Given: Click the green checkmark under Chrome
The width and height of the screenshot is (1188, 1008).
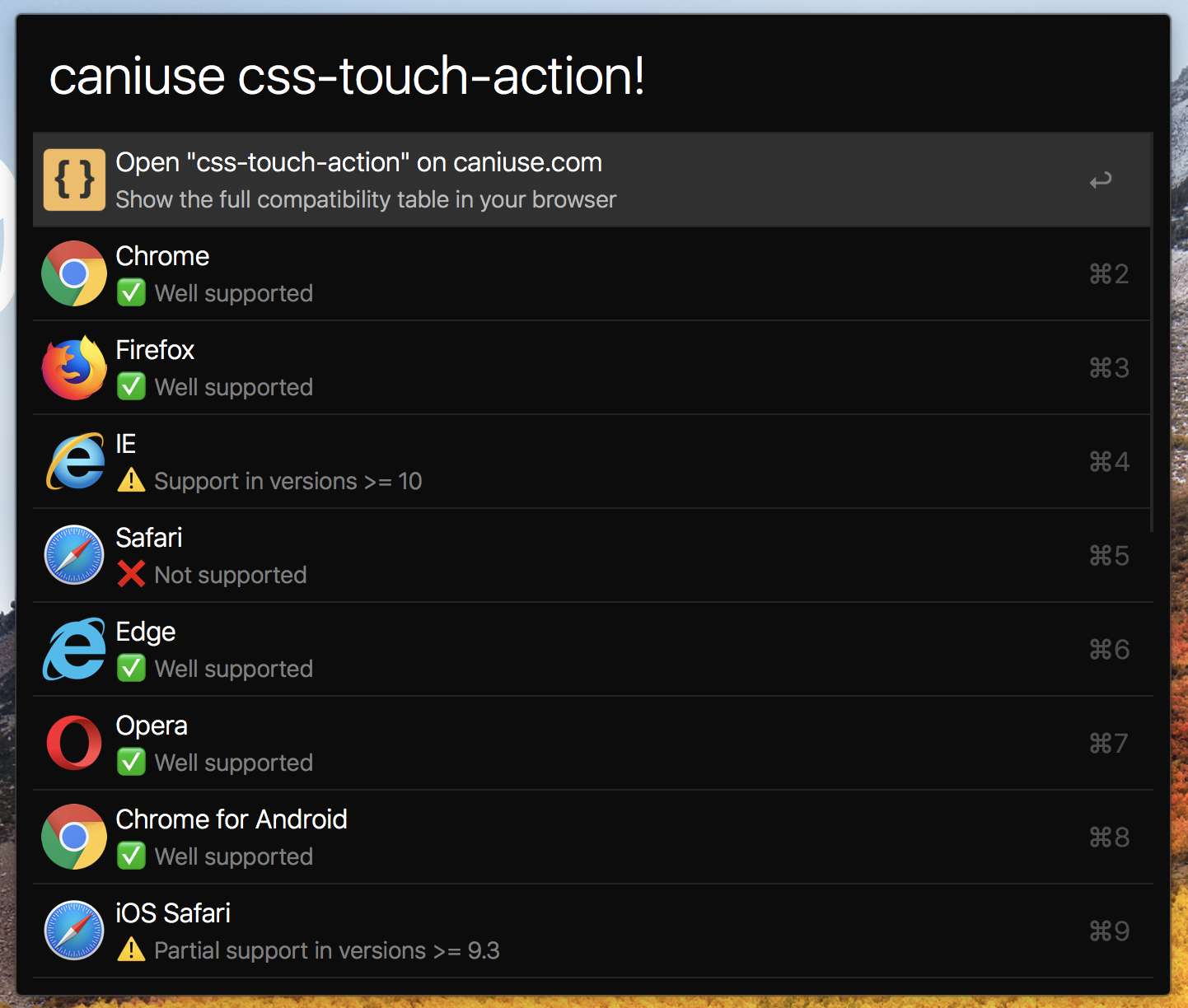Looking at the screenshot, I should (131, 292).
